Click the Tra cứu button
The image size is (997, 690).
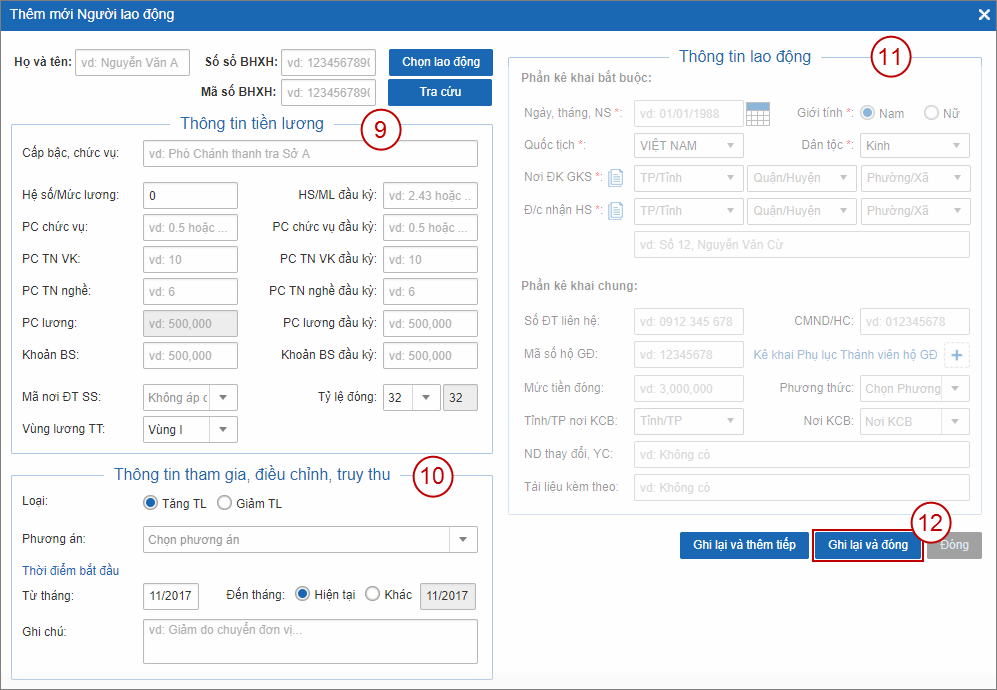pos(440,92)
